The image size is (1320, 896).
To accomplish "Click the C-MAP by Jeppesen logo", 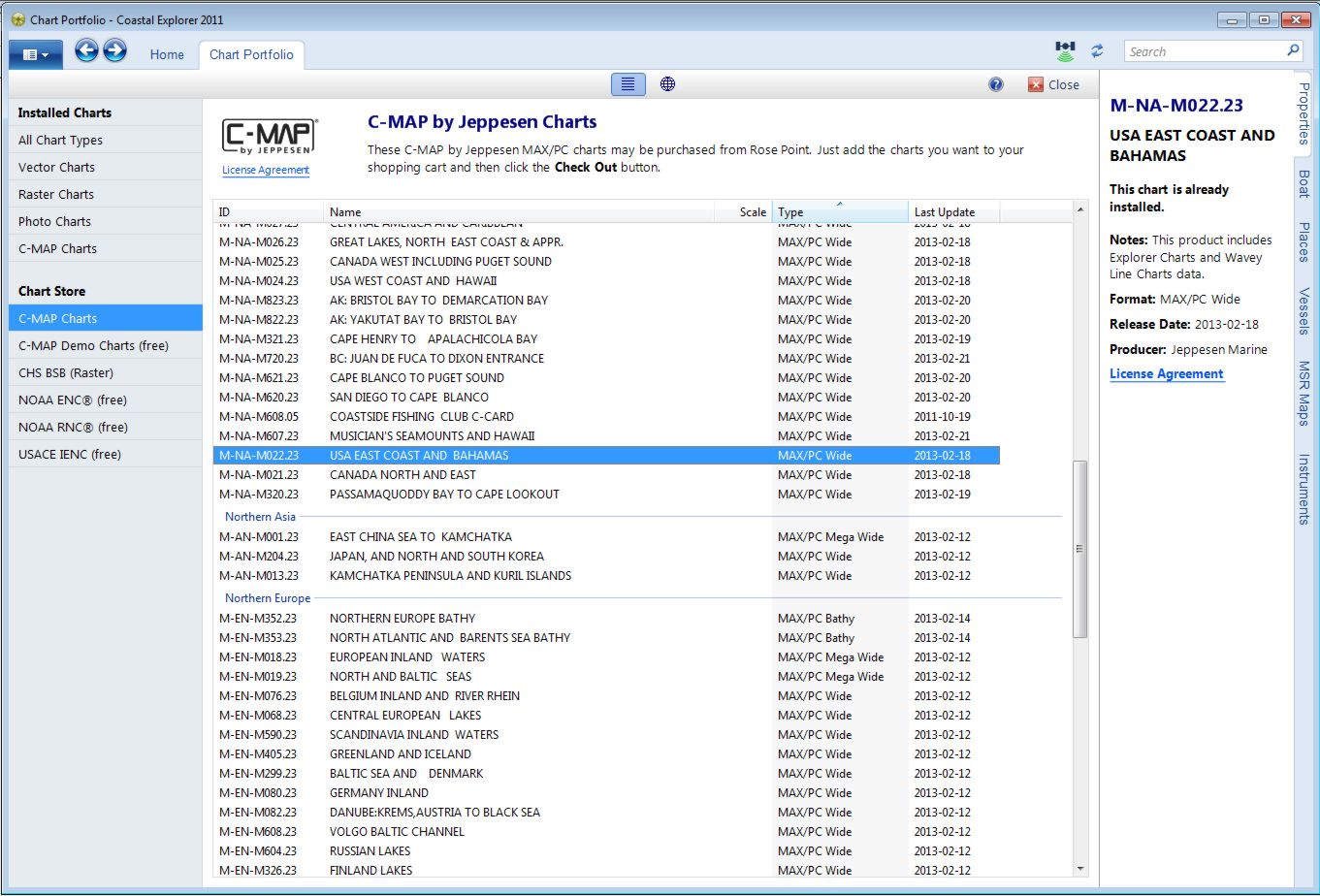I will 269,137.
